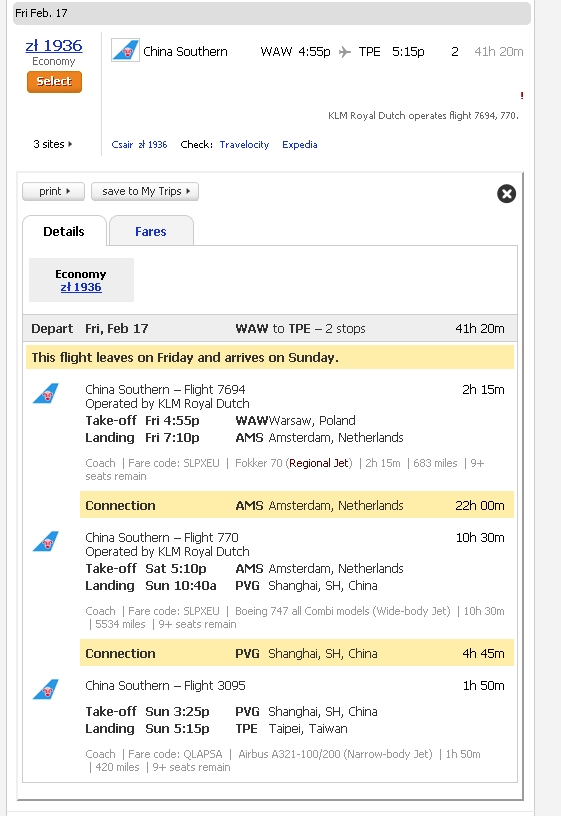This screenshot has height=816, width=561.
Task: Click zł 1936 link in Economy box
Action: coord(81,287)
